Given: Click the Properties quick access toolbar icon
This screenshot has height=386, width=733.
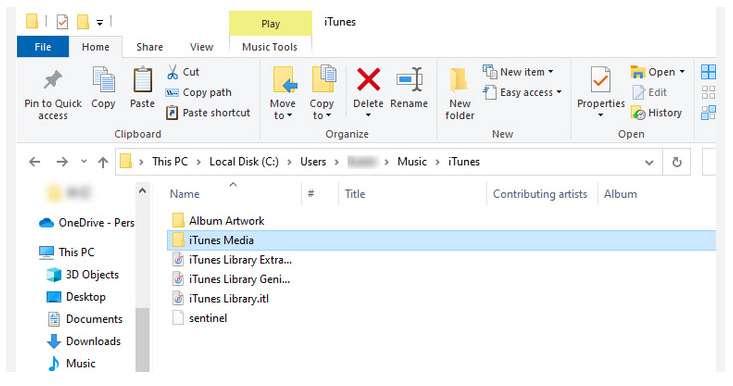Looking at the screenshot, I should tap(62, 21).
